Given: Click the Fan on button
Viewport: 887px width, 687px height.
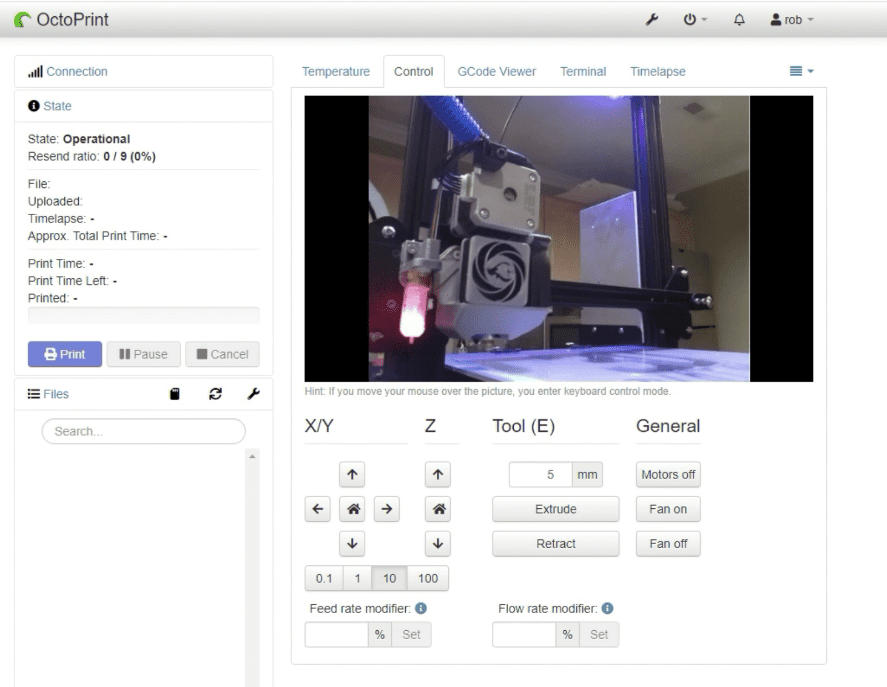Looking at the screenshot, I should point(668,509).
